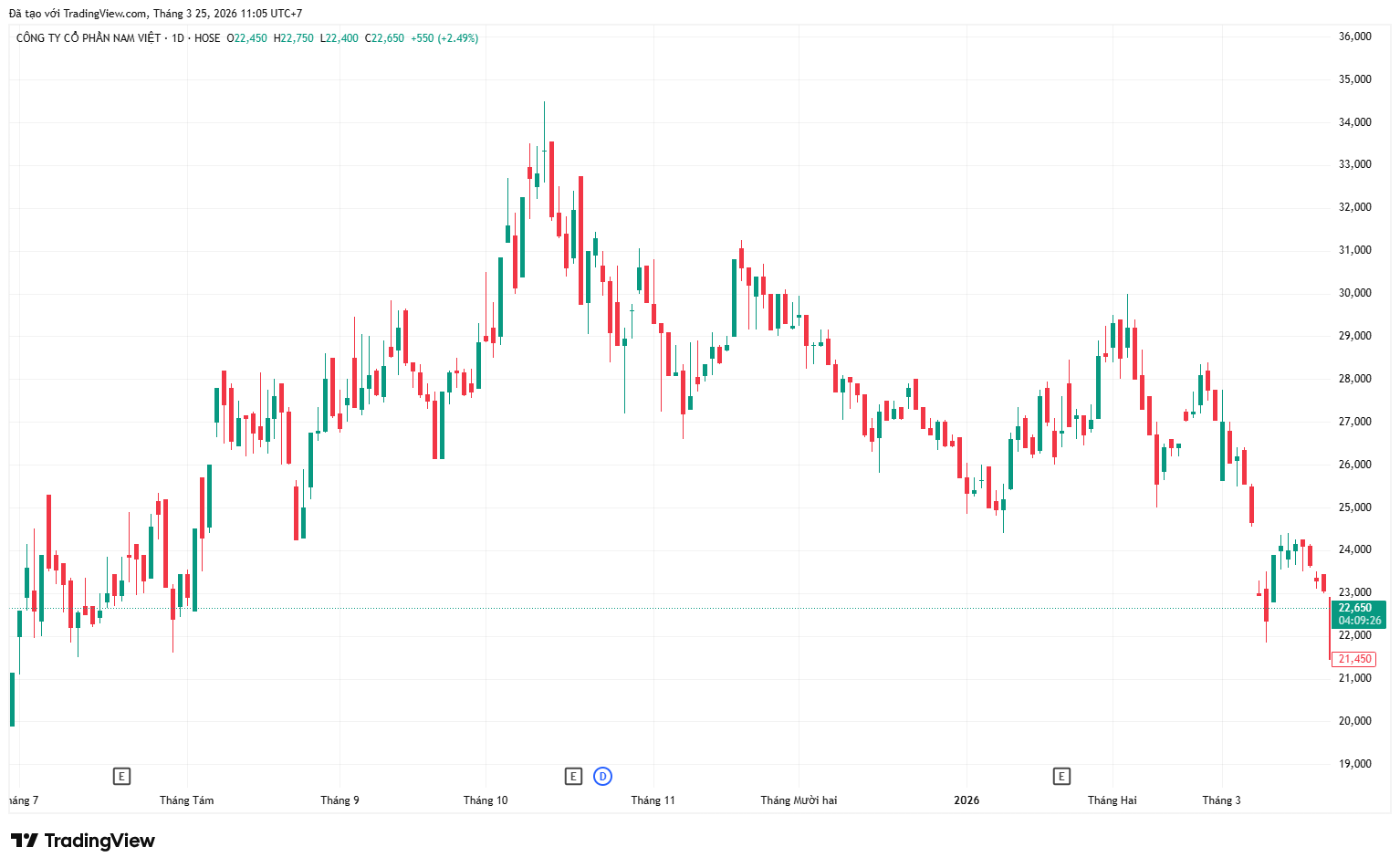Image resolution: width=1400 pixels, height=868 pixels.
Task: Click the +550 (+2.49%) change value
Action: 444,38
